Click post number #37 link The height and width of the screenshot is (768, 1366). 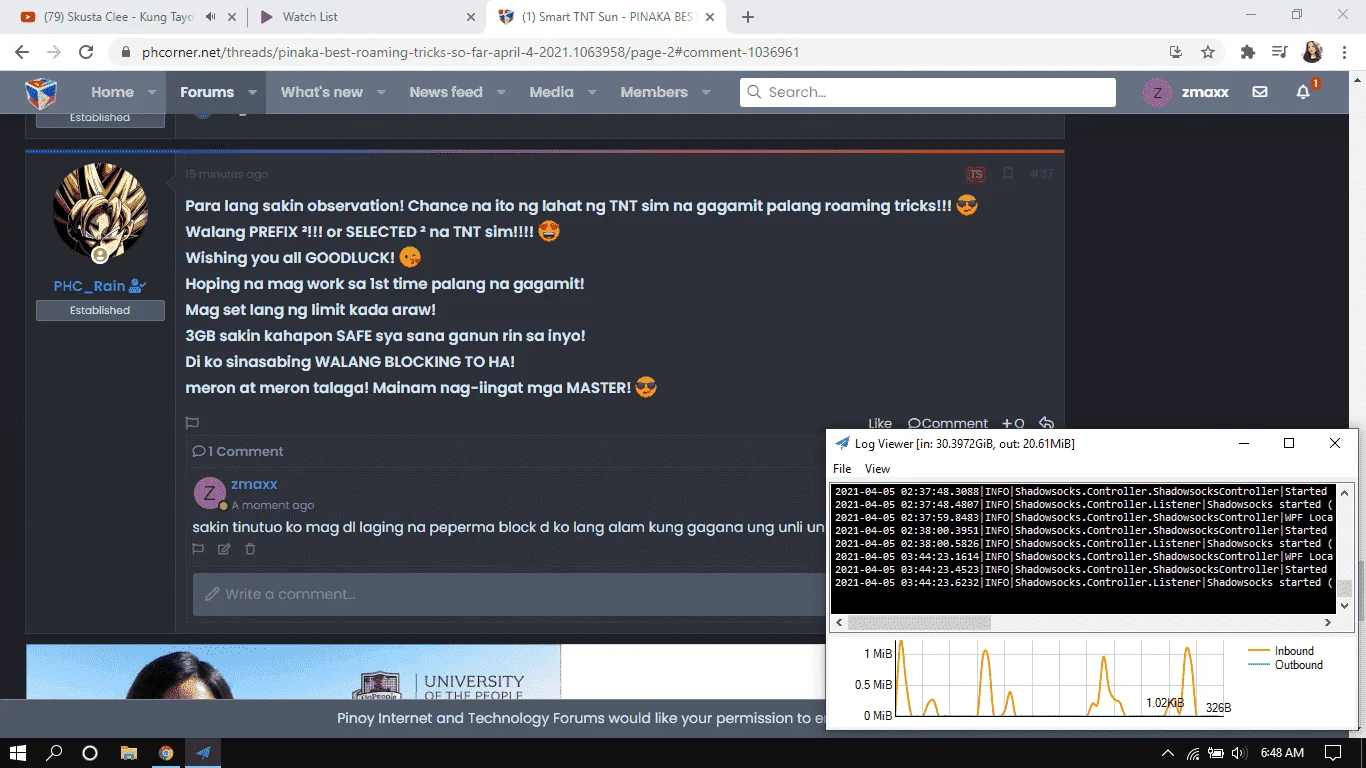click(x=1041, y=174)
